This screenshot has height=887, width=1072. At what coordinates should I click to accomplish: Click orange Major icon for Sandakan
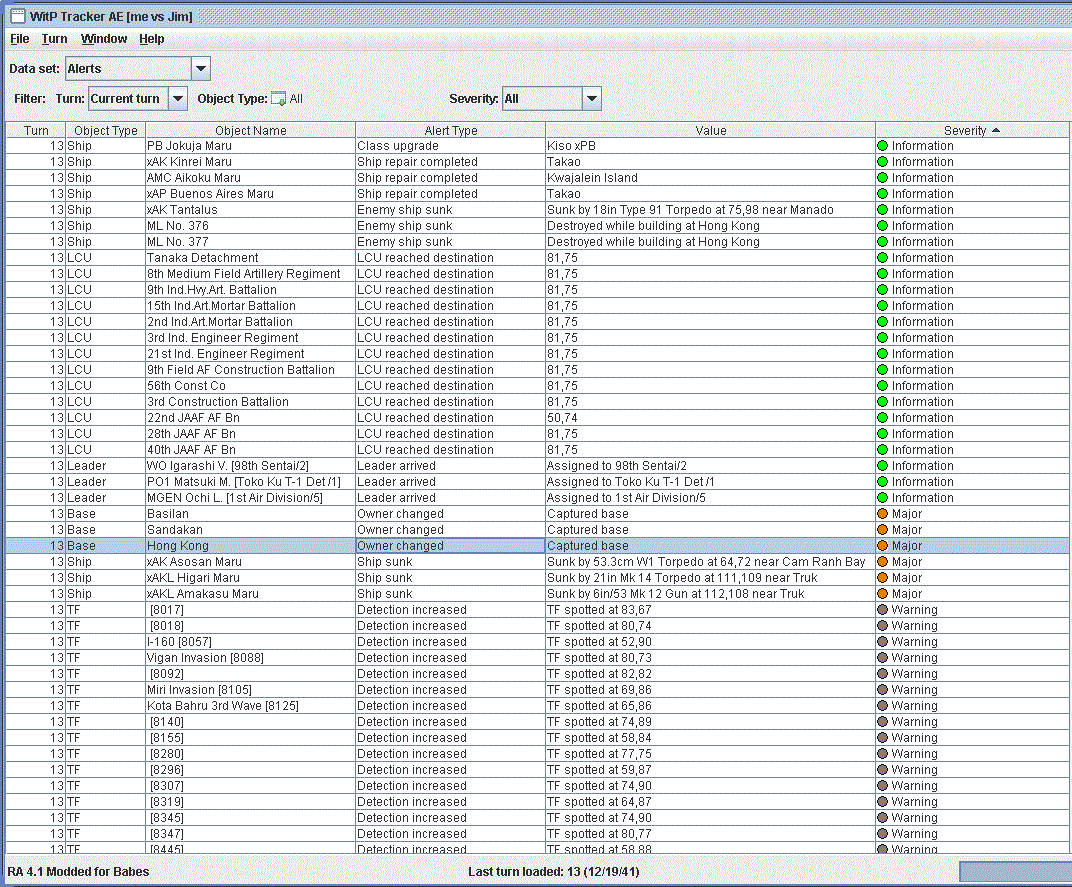coord(883,530)
